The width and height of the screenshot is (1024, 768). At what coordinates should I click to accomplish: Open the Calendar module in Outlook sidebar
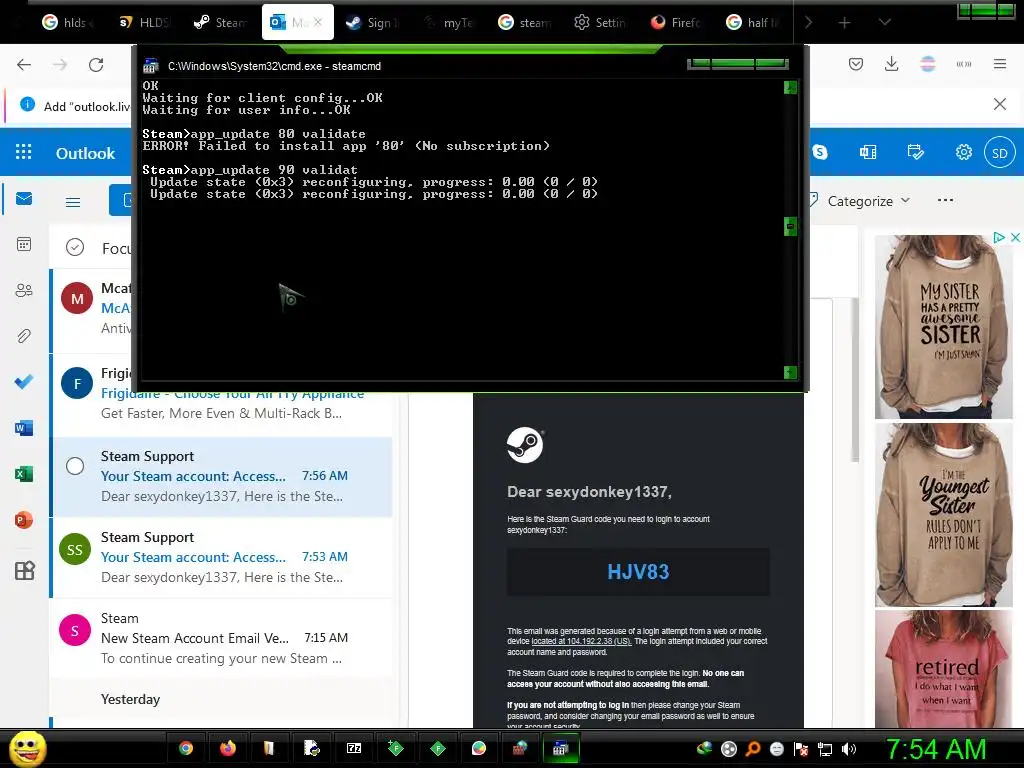(x=24, y=244)
